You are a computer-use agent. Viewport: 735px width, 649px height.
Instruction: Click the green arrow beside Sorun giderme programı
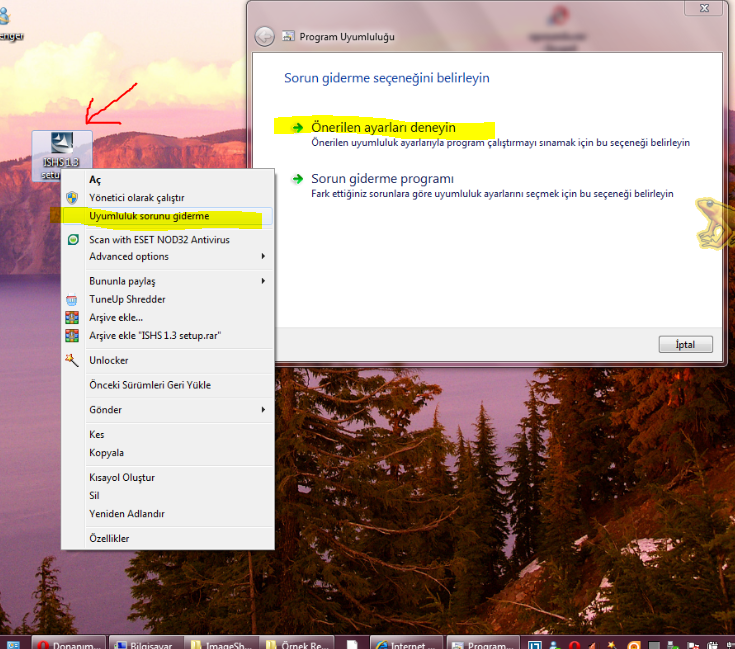(297, 179)
